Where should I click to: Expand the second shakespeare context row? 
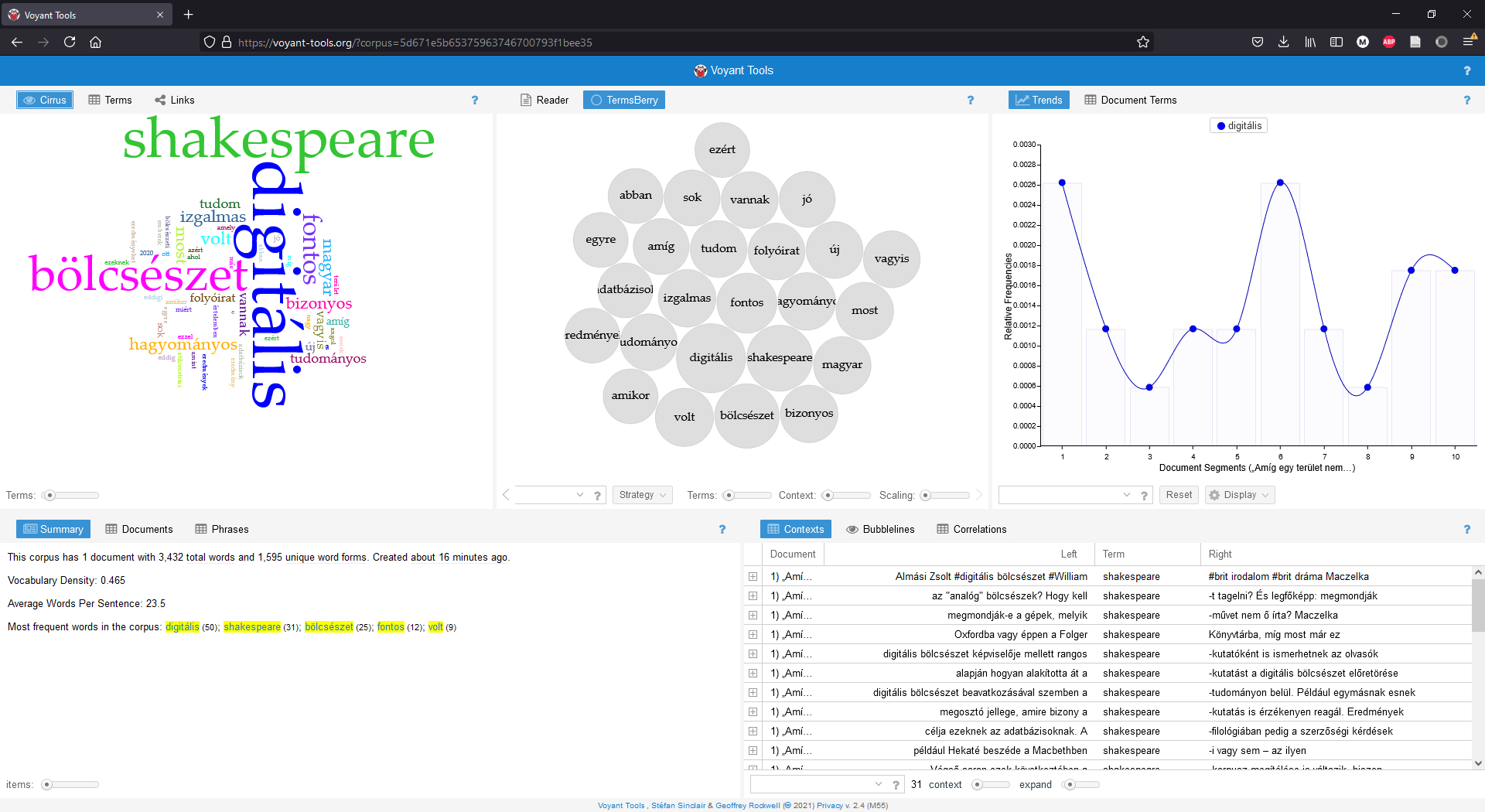coord(753,596)
